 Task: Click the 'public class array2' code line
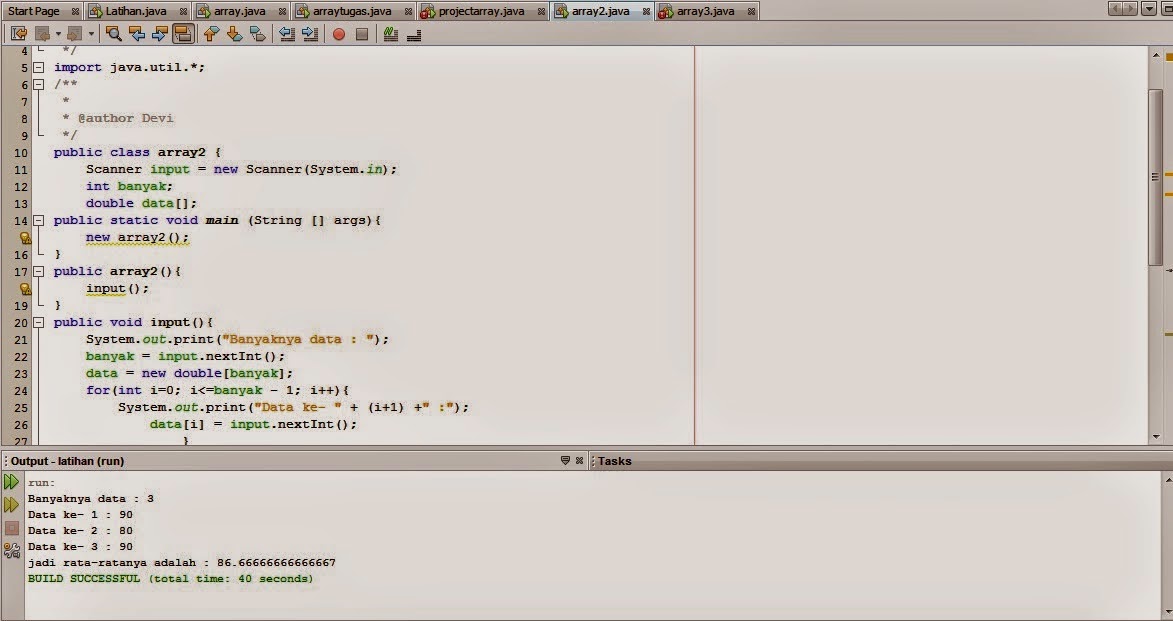[x=138, y=153]
